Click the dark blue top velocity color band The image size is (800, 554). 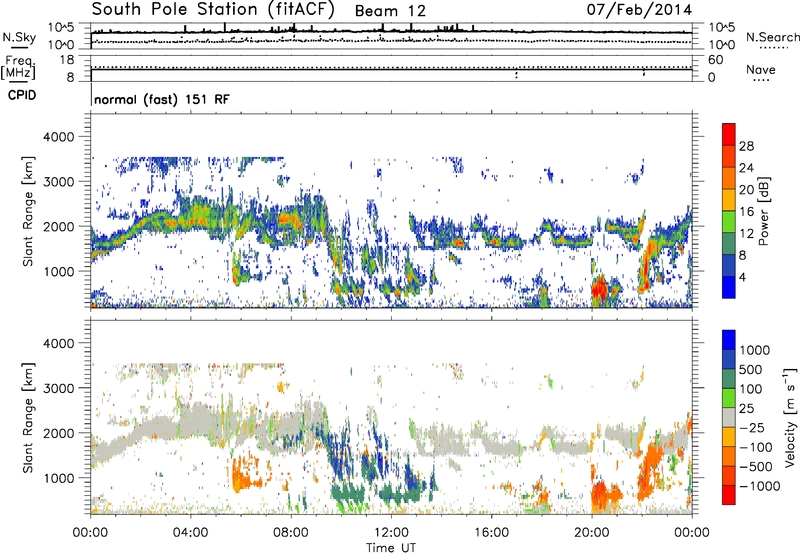[729, 340]
